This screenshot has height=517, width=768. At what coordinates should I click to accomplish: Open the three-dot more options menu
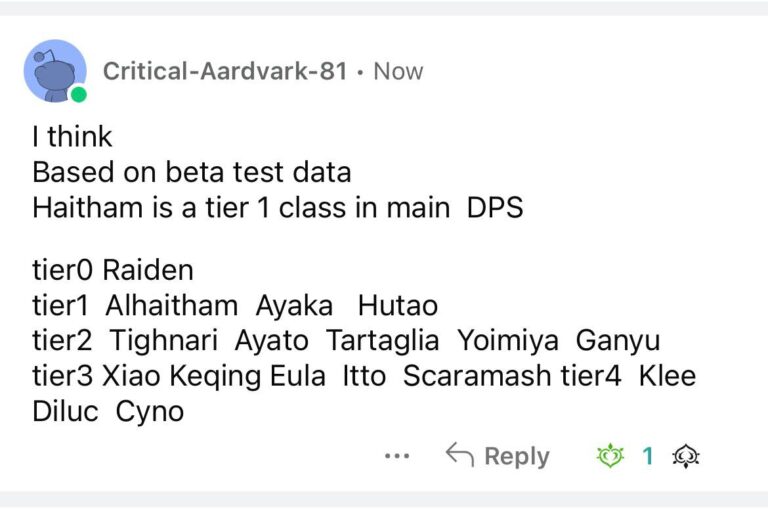[397, 457]
